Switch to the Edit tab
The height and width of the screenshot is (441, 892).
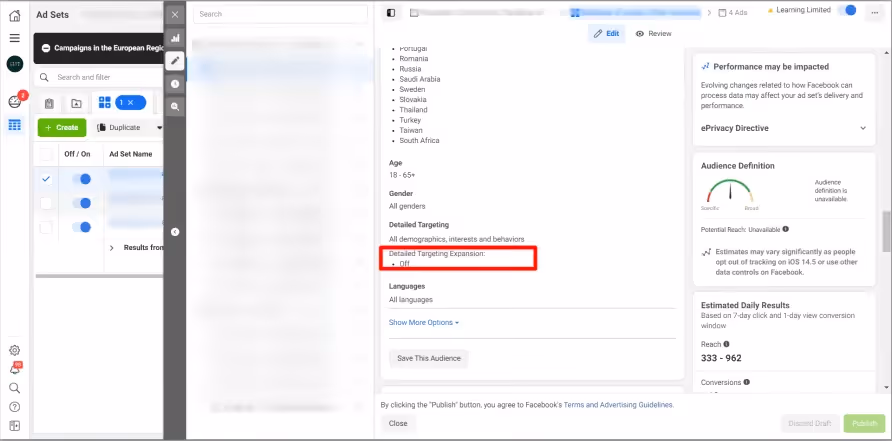click(x=606, y=34)
